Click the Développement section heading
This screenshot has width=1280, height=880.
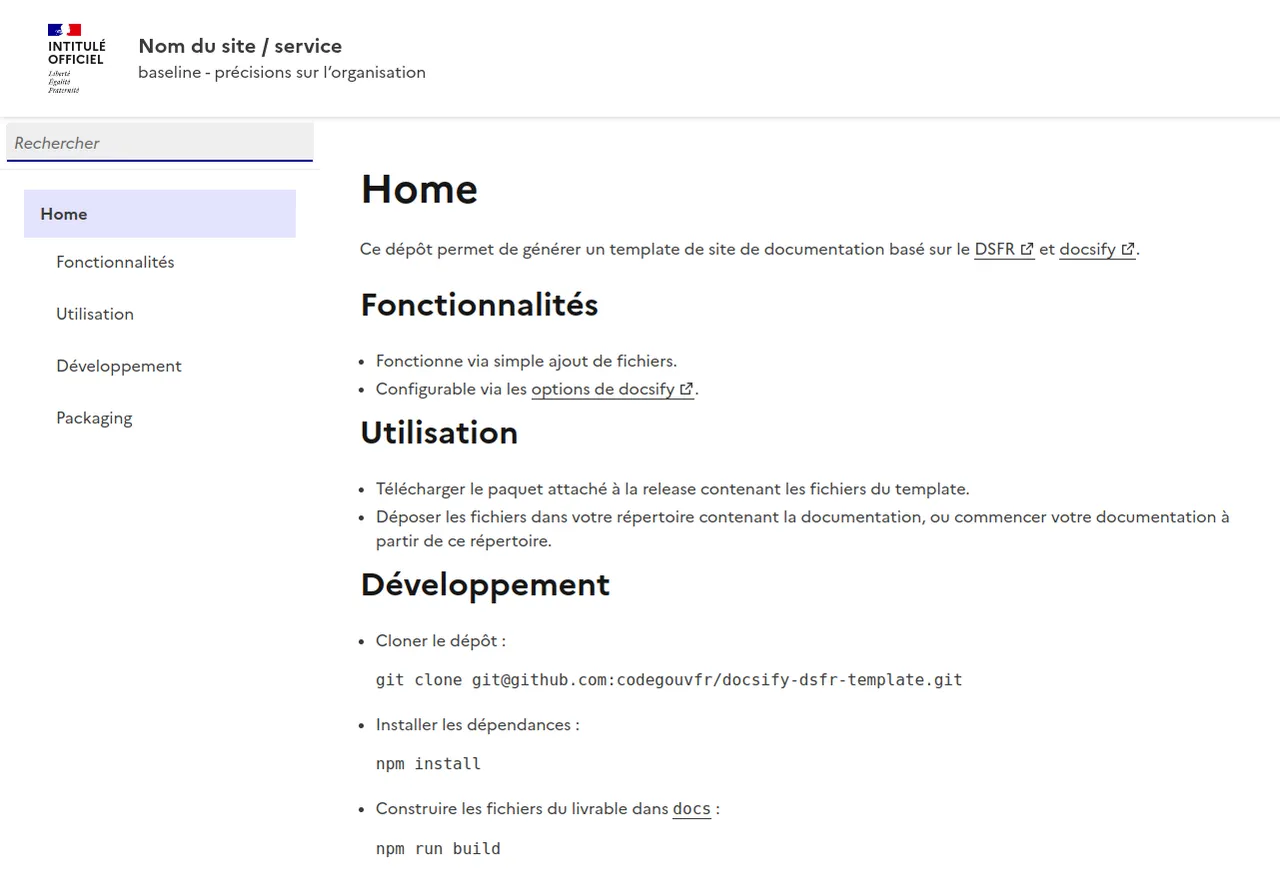point(485,585)
